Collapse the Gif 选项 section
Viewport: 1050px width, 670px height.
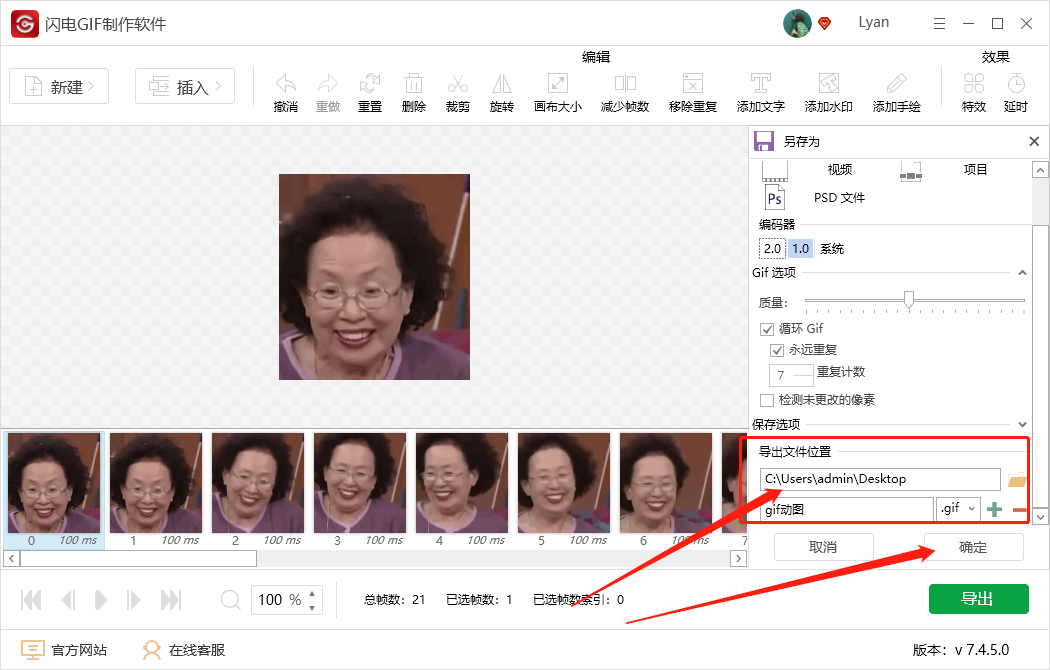[x=1022, y=272]
